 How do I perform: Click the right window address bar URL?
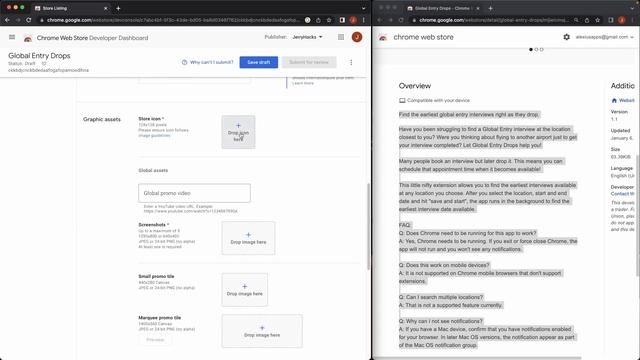pos(494,20)
